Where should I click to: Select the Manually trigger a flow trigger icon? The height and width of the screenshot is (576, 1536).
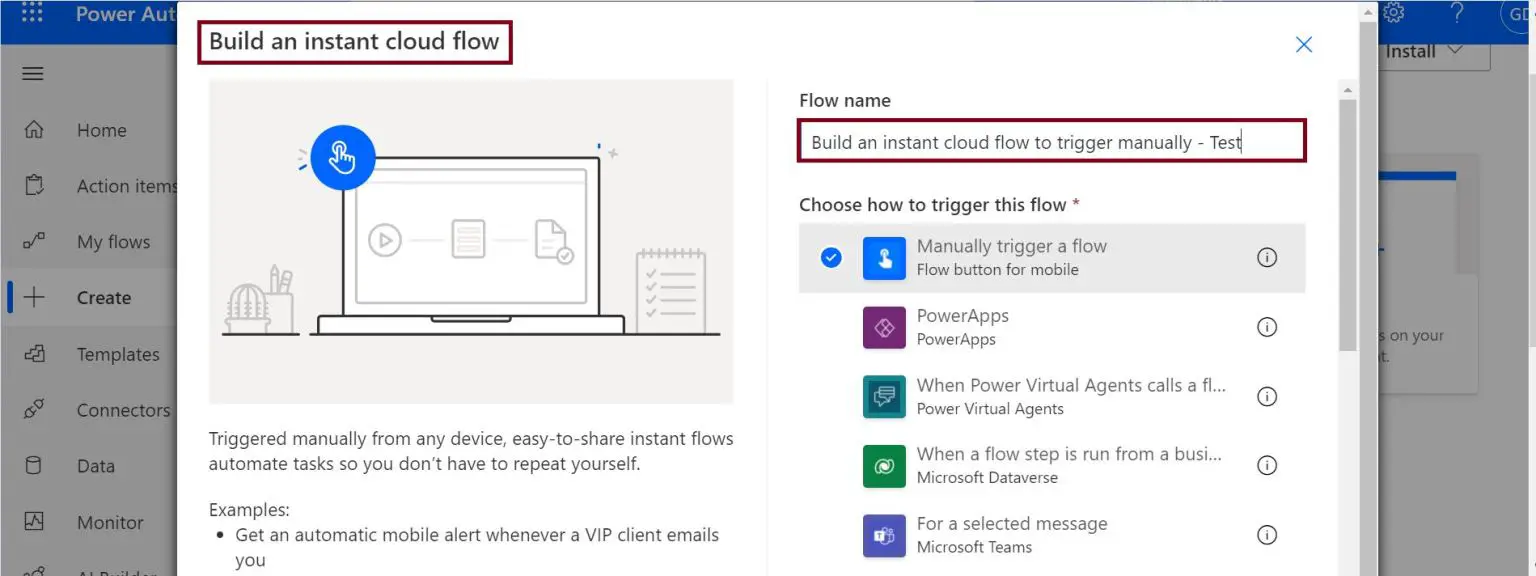click(x=884, y=257)
